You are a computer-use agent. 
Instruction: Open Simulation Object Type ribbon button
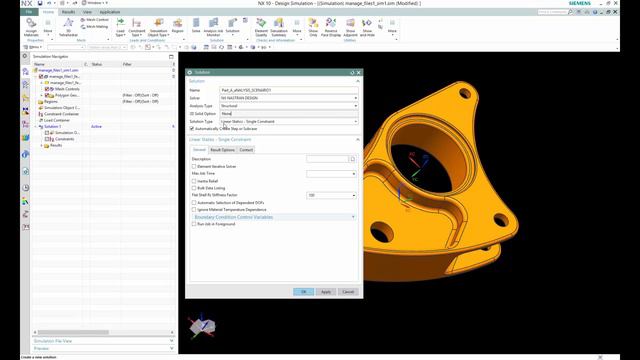click(x=158, y=27)
